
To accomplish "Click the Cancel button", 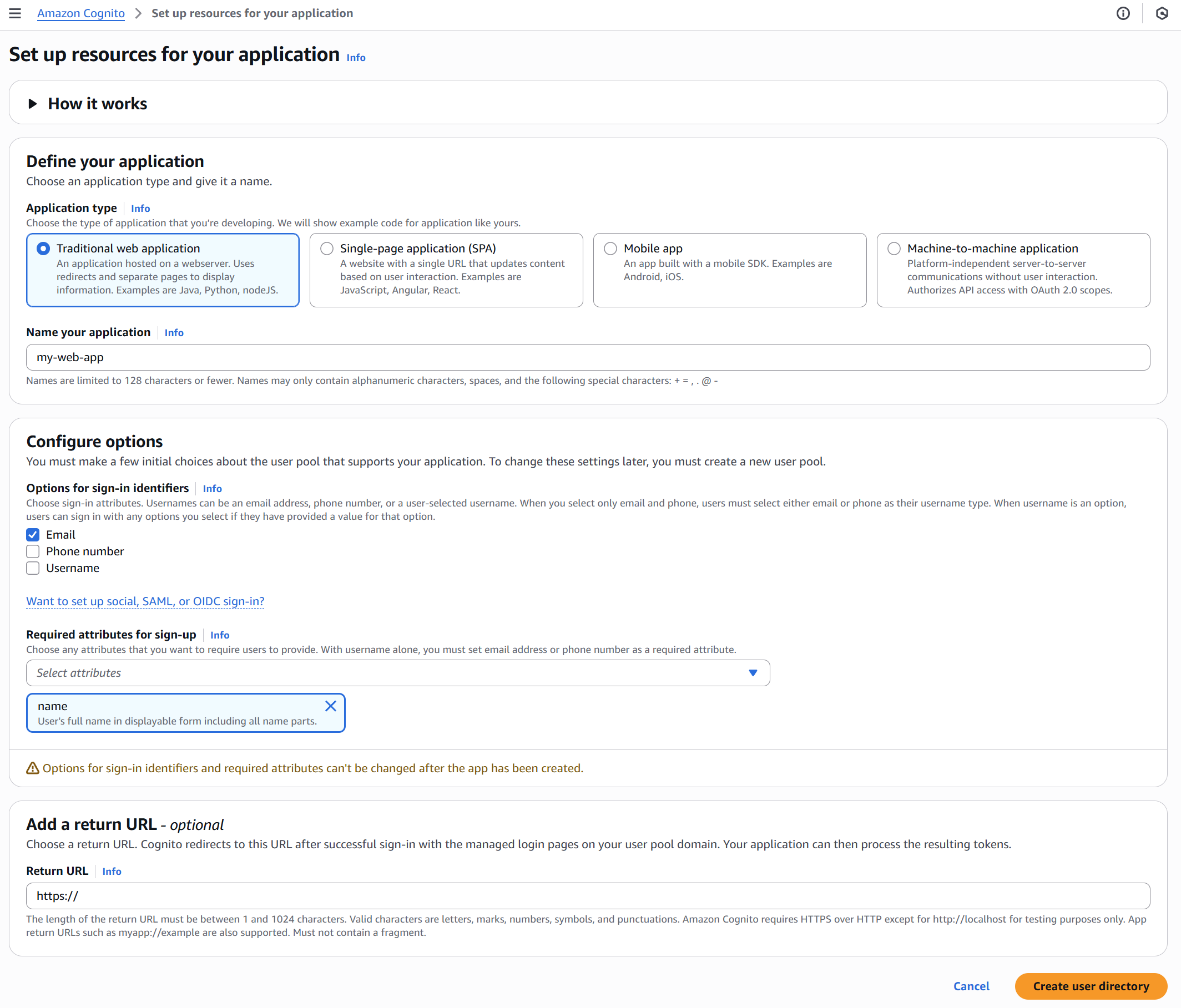I will click(x=971, y=986).
